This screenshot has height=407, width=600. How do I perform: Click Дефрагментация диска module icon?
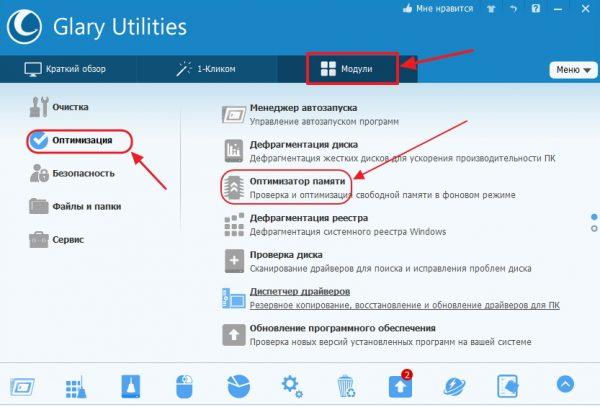coord(234,151)
